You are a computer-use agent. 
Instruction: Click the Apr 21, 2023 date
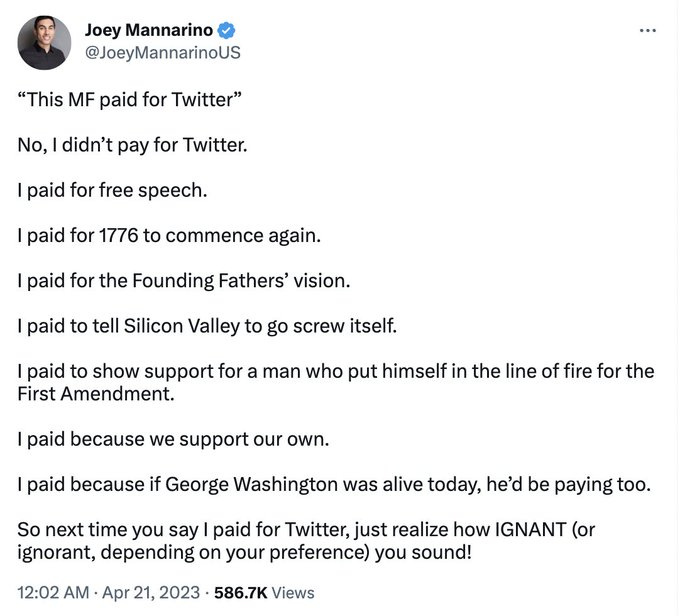pyautogui.click(x=147, y=592)
